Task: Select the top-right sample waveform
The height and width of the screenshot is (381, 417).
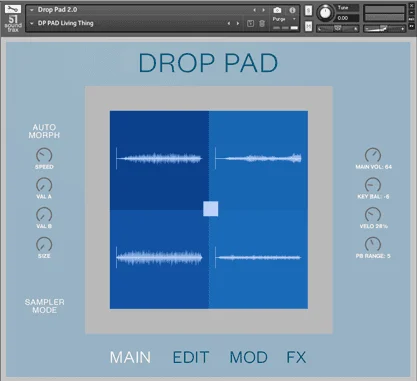Action: (258, 158)
